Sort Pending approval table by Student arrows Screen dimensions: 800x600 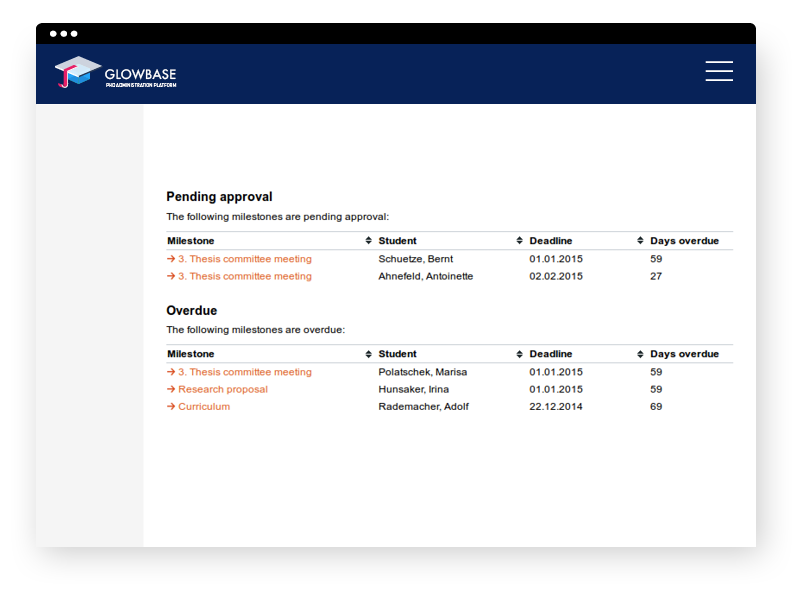coord(519,240)
